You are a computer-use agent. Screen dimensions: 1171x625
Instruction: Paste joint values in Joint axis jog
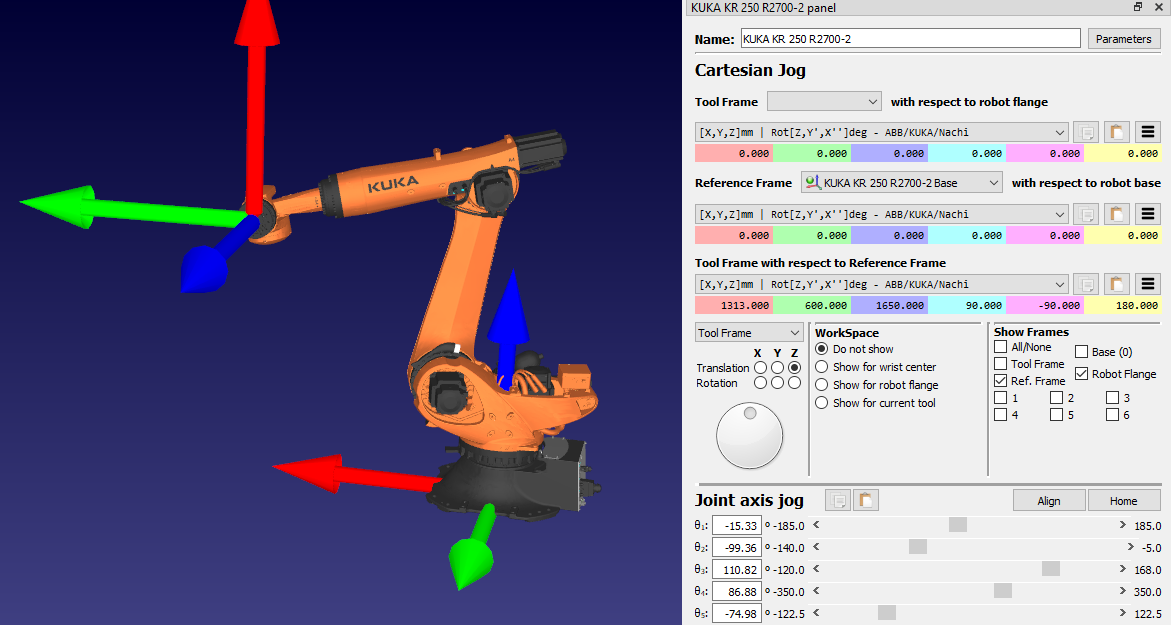865,500
